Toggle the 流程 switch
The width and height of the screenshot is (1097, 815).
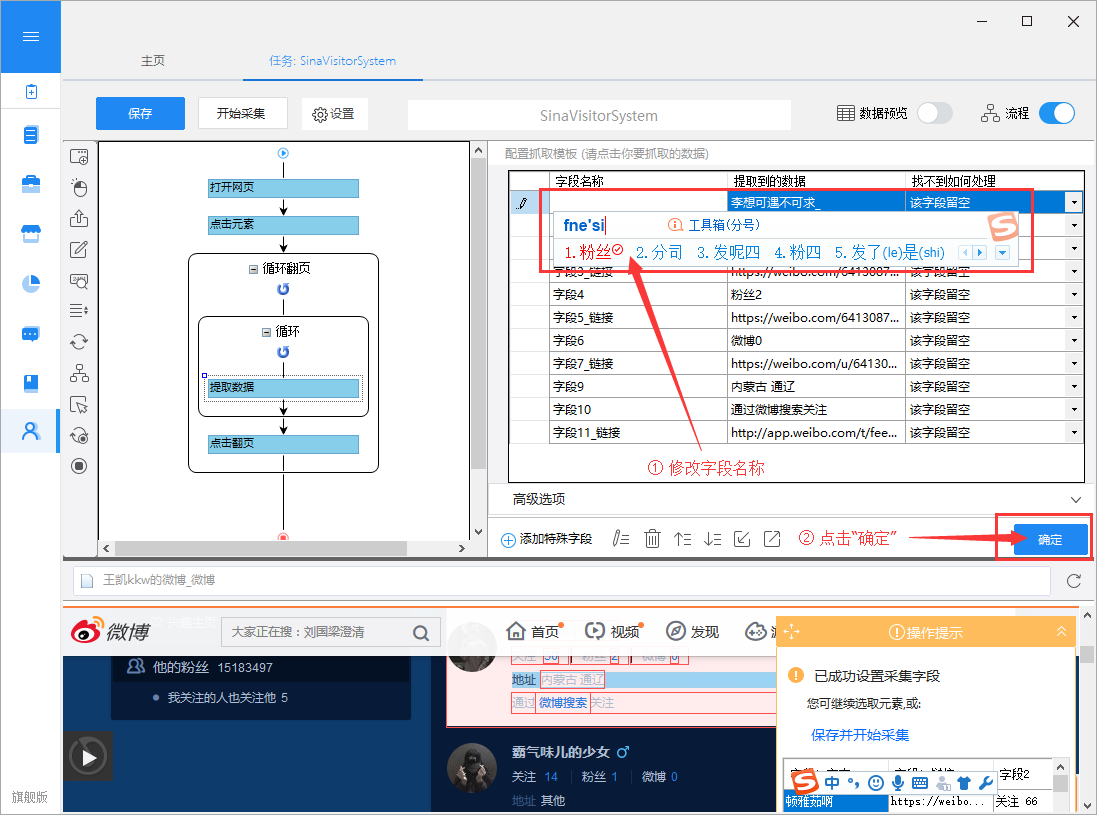[x=1057, y=113]
